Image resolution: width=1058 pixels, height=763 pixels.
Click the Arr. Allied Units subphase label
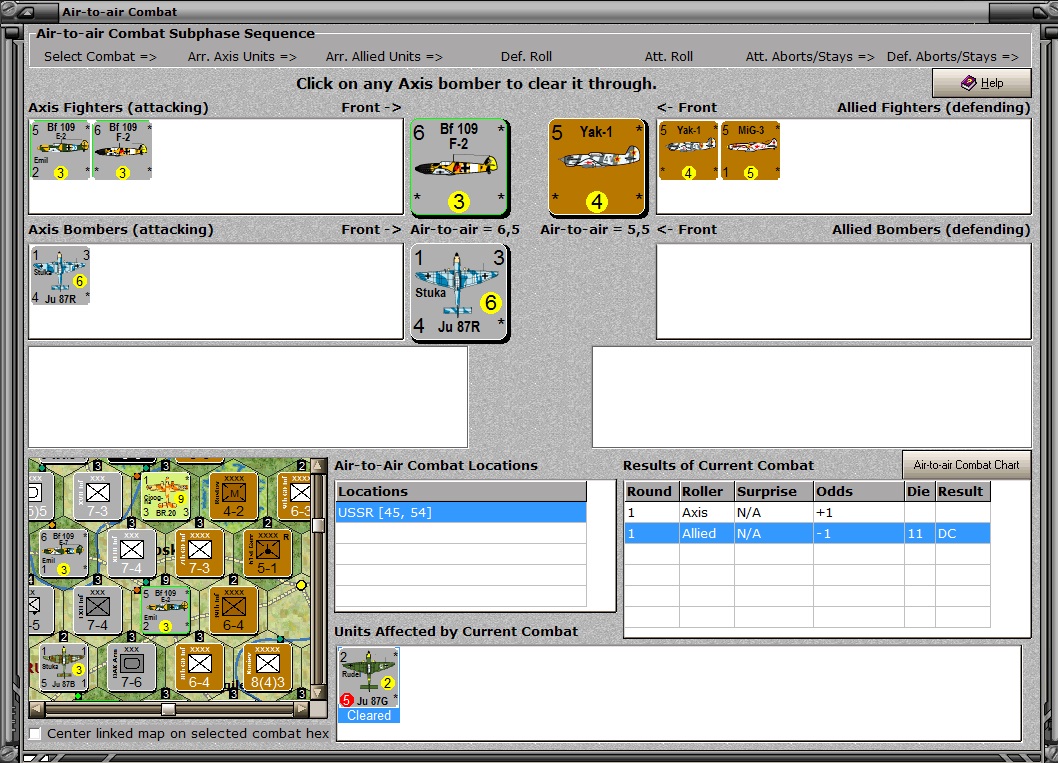point(384,57)
